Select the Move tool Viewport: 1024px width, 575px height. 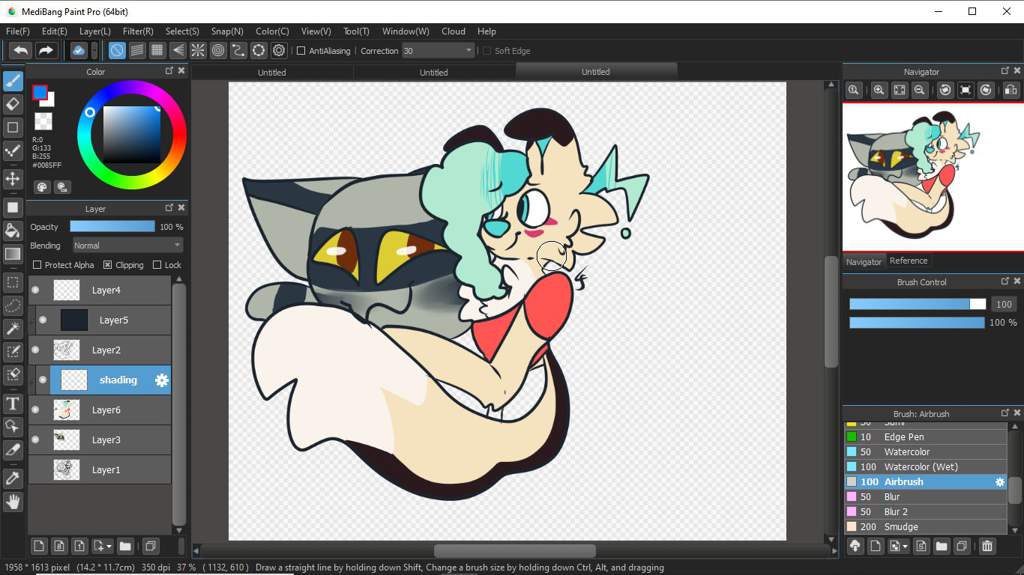click(x=13, y=179)
